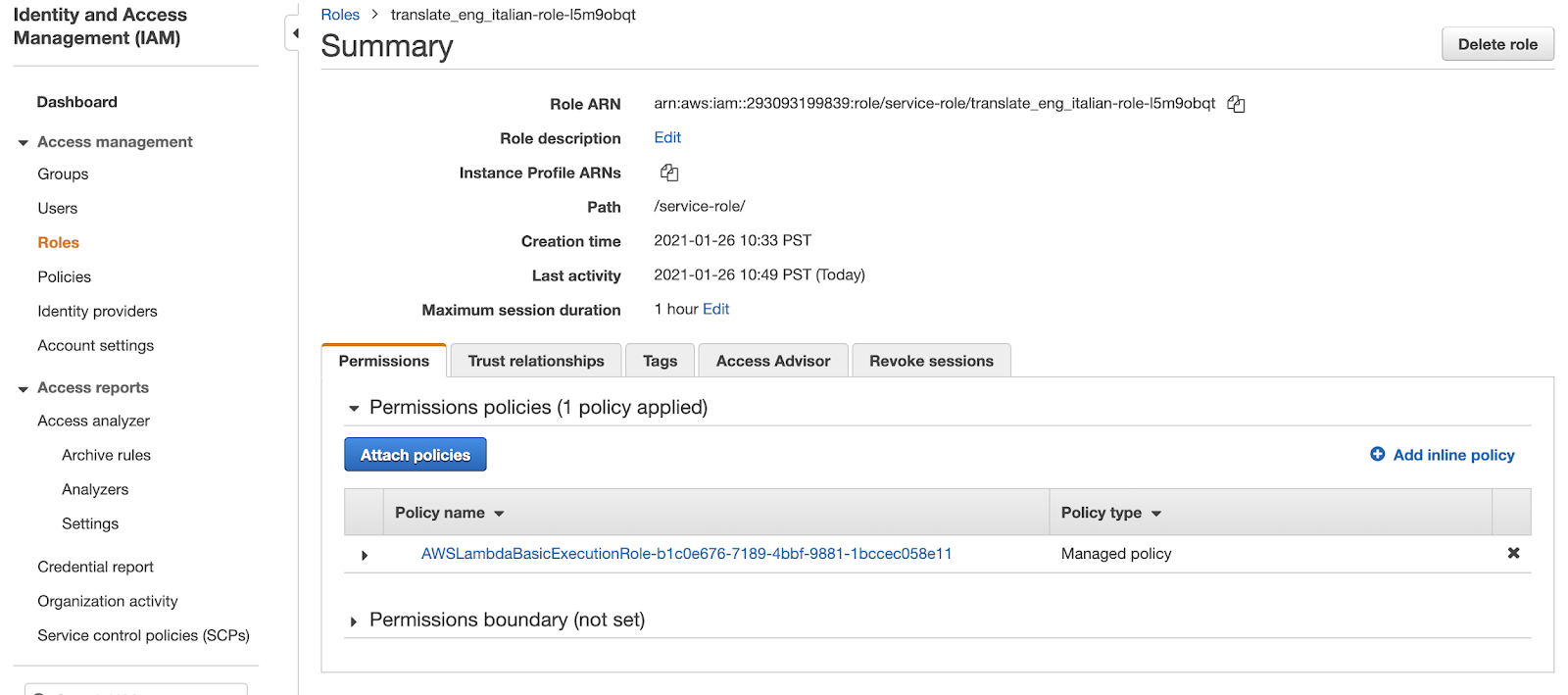Collapse the Permissions policies section
Image resolution: width=1568 pixels, height=695 pixels.
(354, 408)
